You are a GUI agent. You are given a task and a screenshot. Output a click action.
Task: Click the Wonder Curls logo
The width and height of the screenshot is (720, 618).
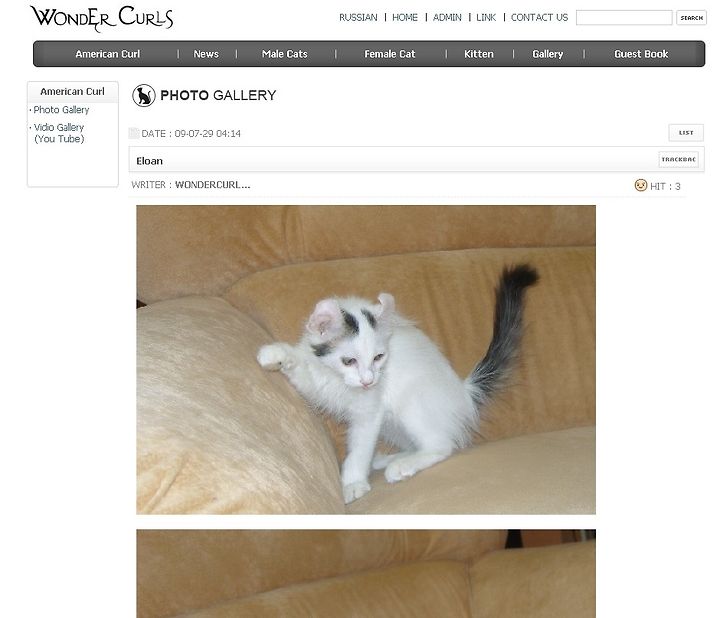tap(102, 18)
